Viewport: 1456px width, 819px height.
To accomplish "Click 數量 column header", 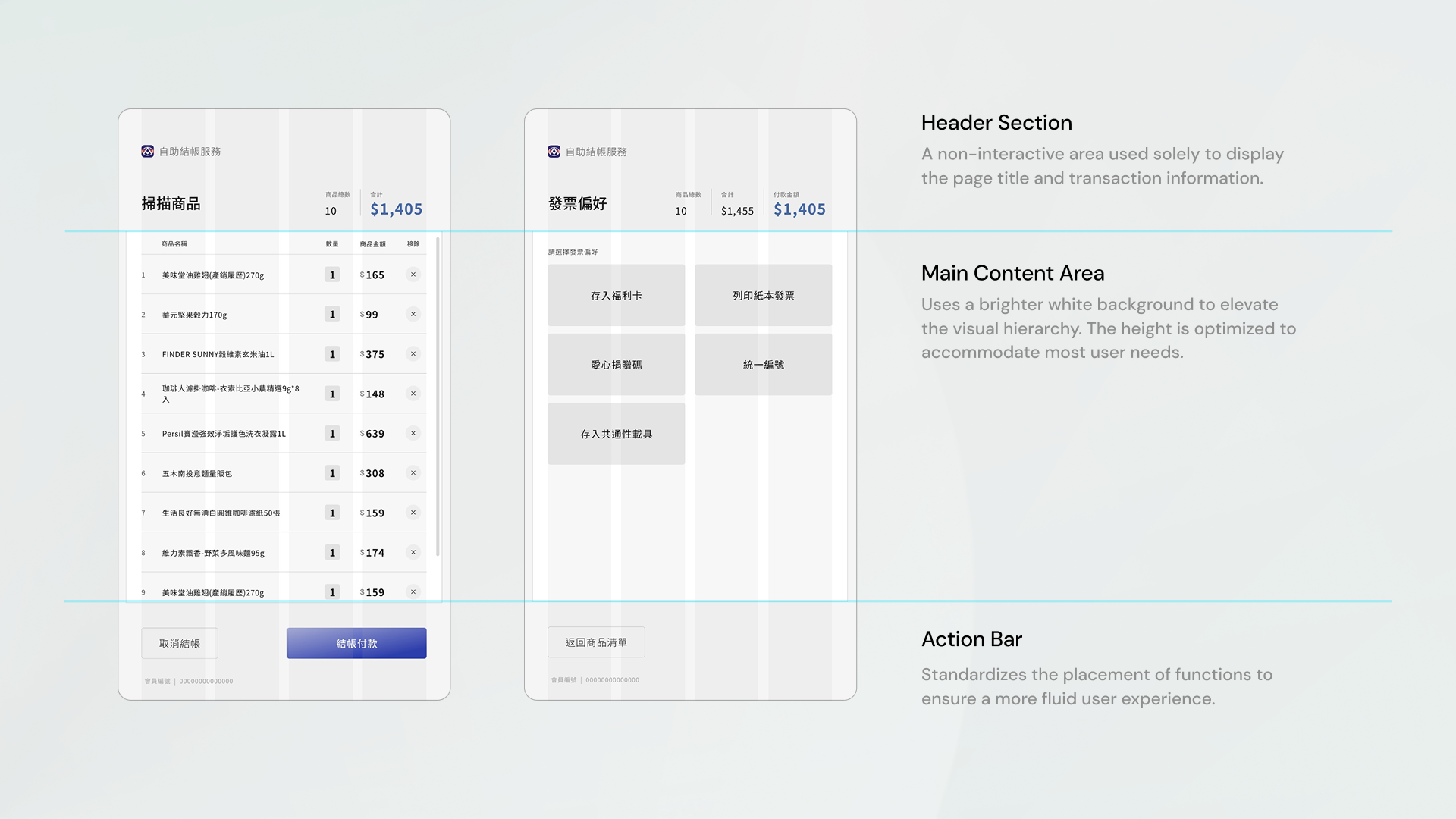I will pyautogui.click(x=332, y=244).
